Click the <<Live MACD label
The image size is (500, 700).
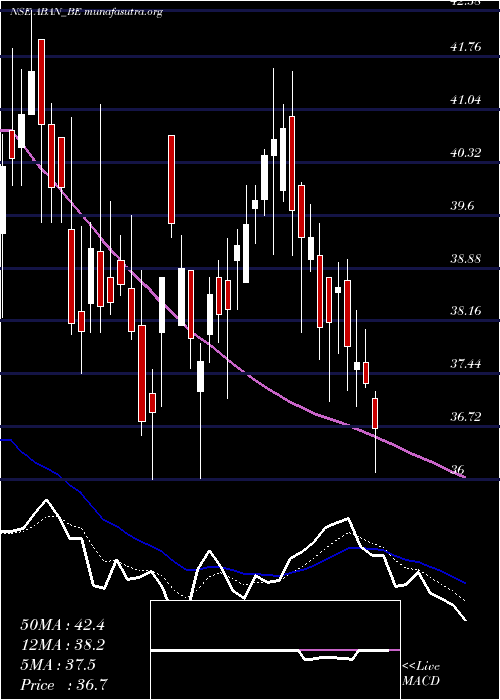click(x=421, y=674)
